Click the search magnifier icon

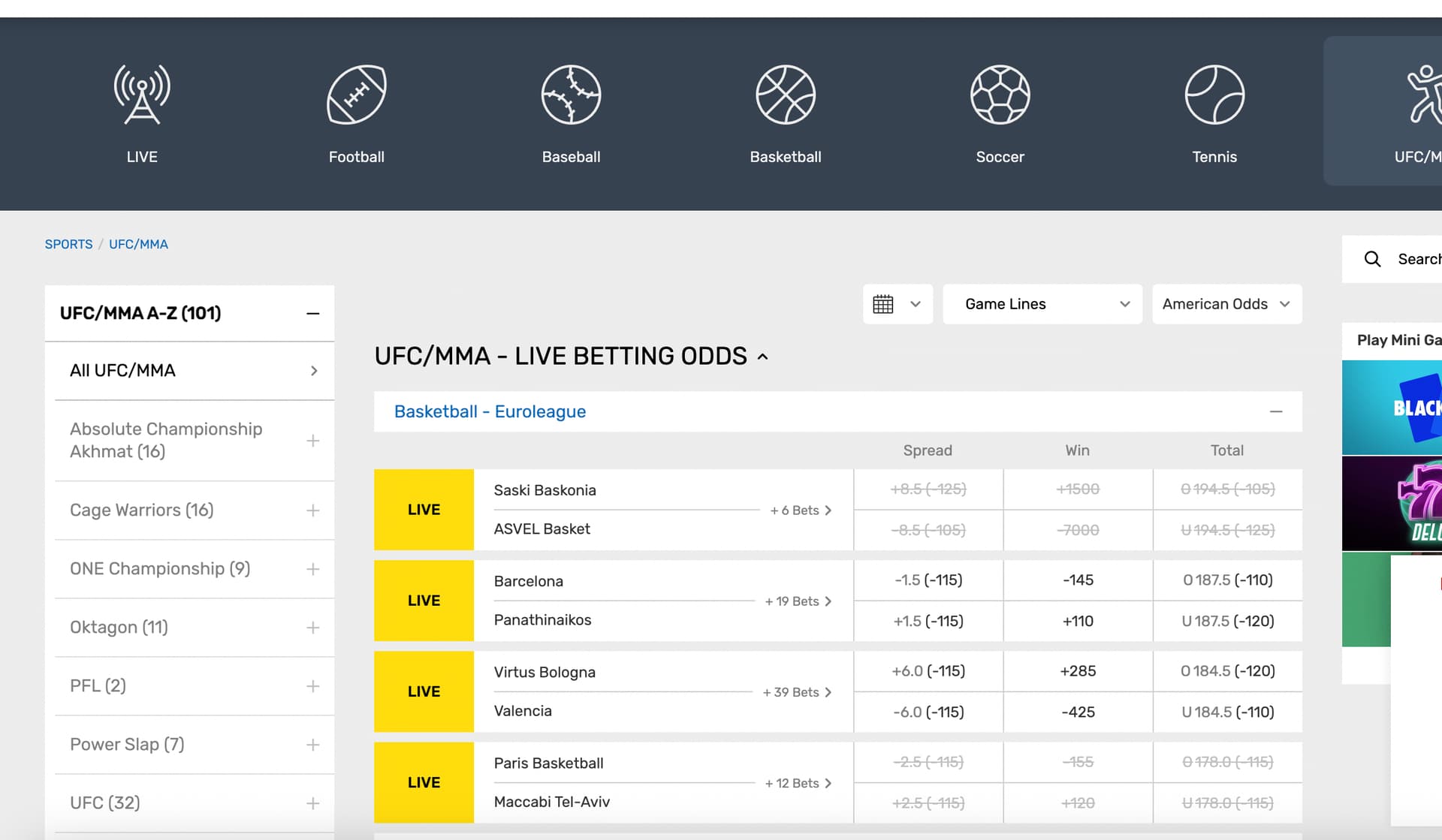(1372, 259)
